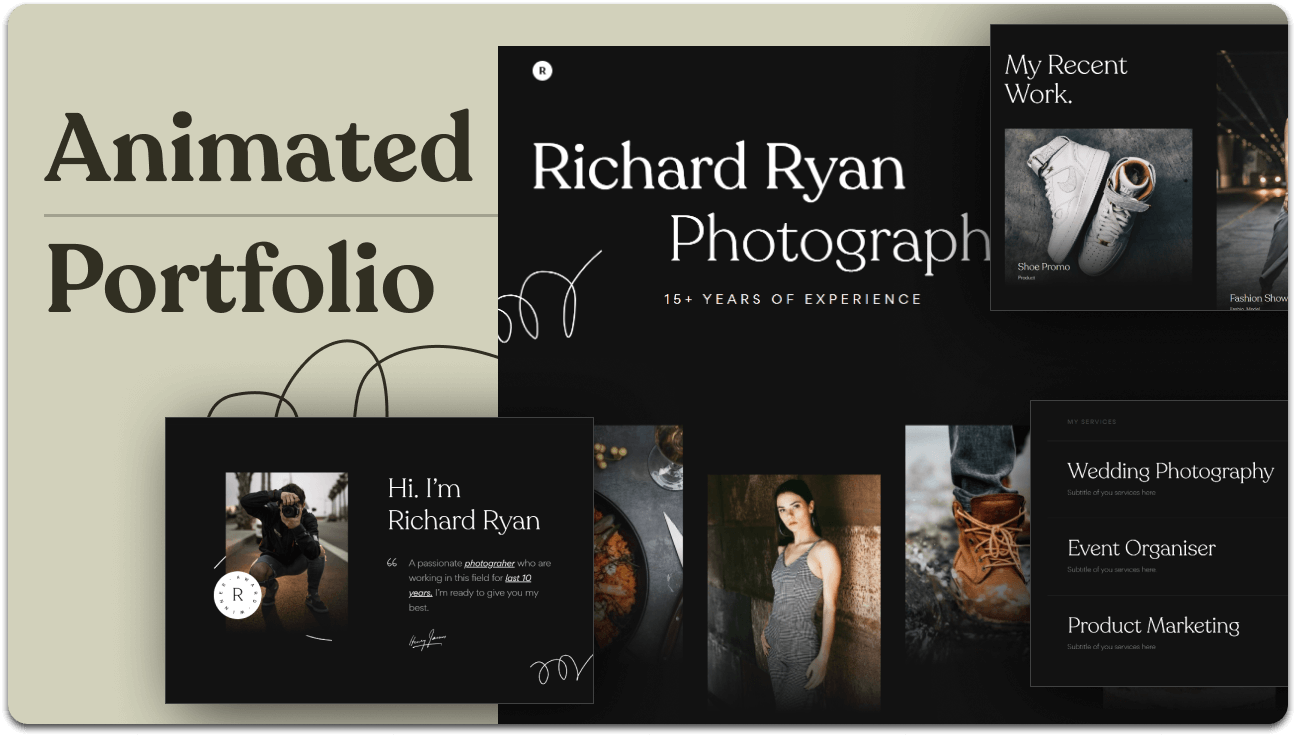
Task: Click the 'My Recent Work.' heading
Action: 1065,79
